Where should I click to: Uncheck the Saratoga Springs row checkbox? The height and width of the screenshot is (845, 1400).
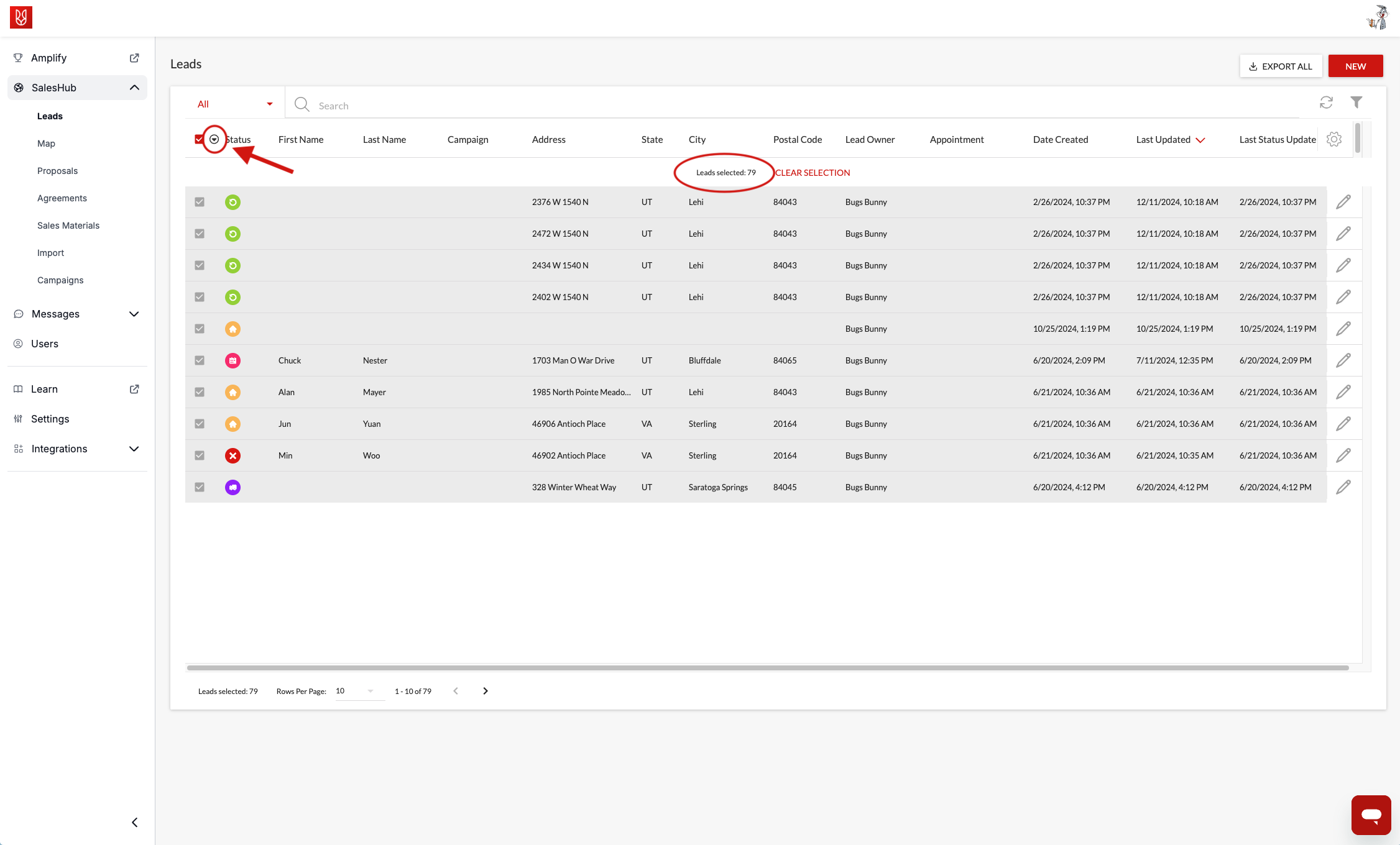tap(200, 487)
